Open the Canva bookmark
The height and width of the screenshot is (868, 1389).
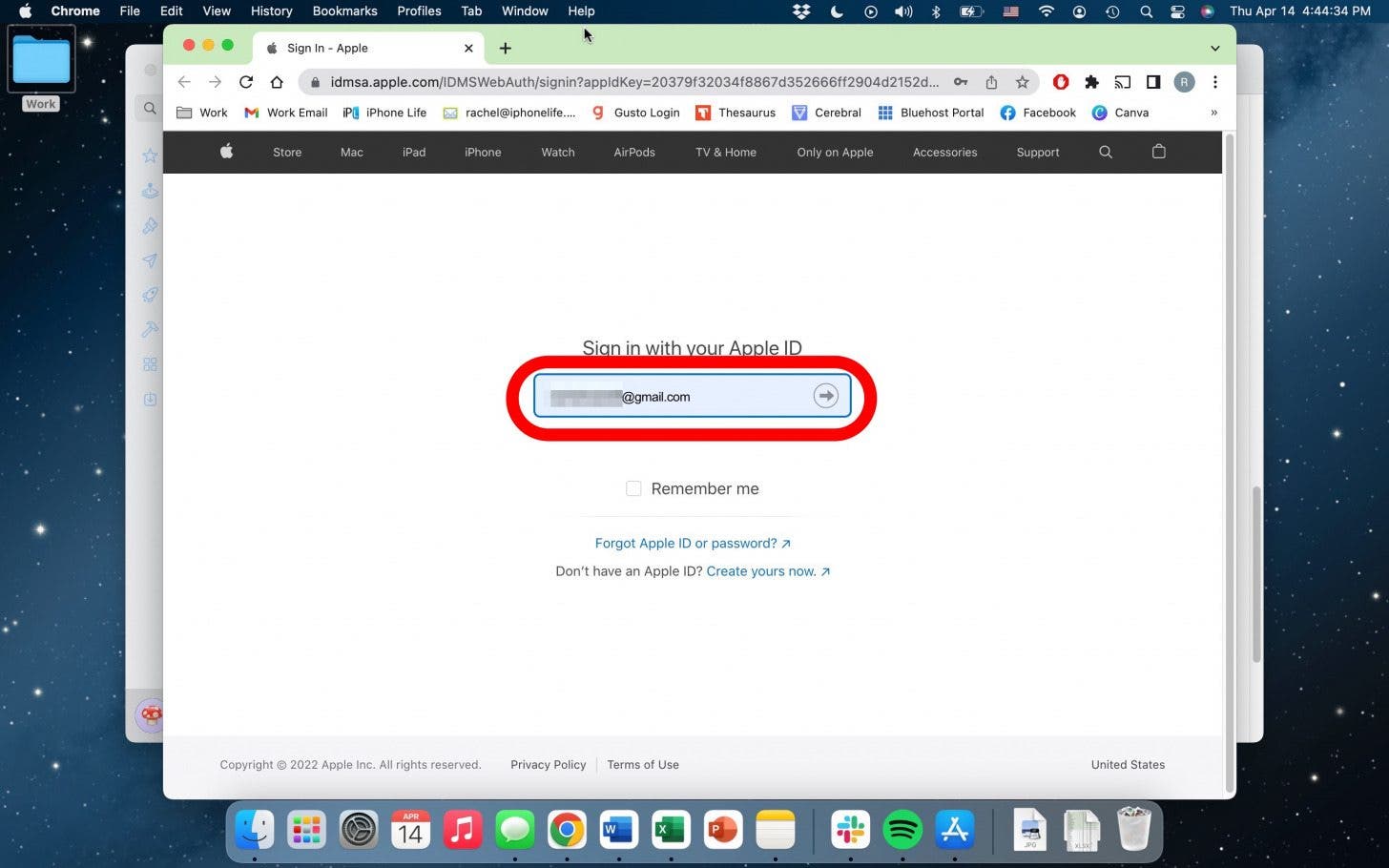1121,113
